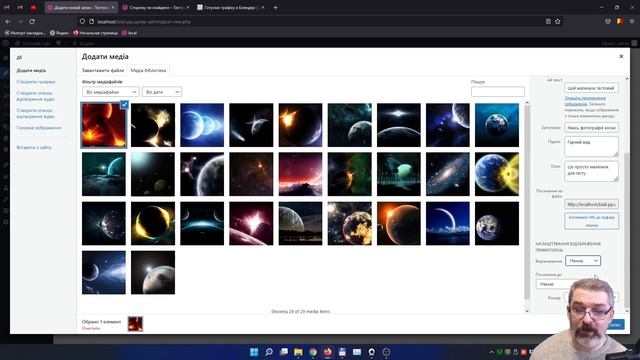
Task: Open Firefox from the taskbar
Action: pos(327,352)
